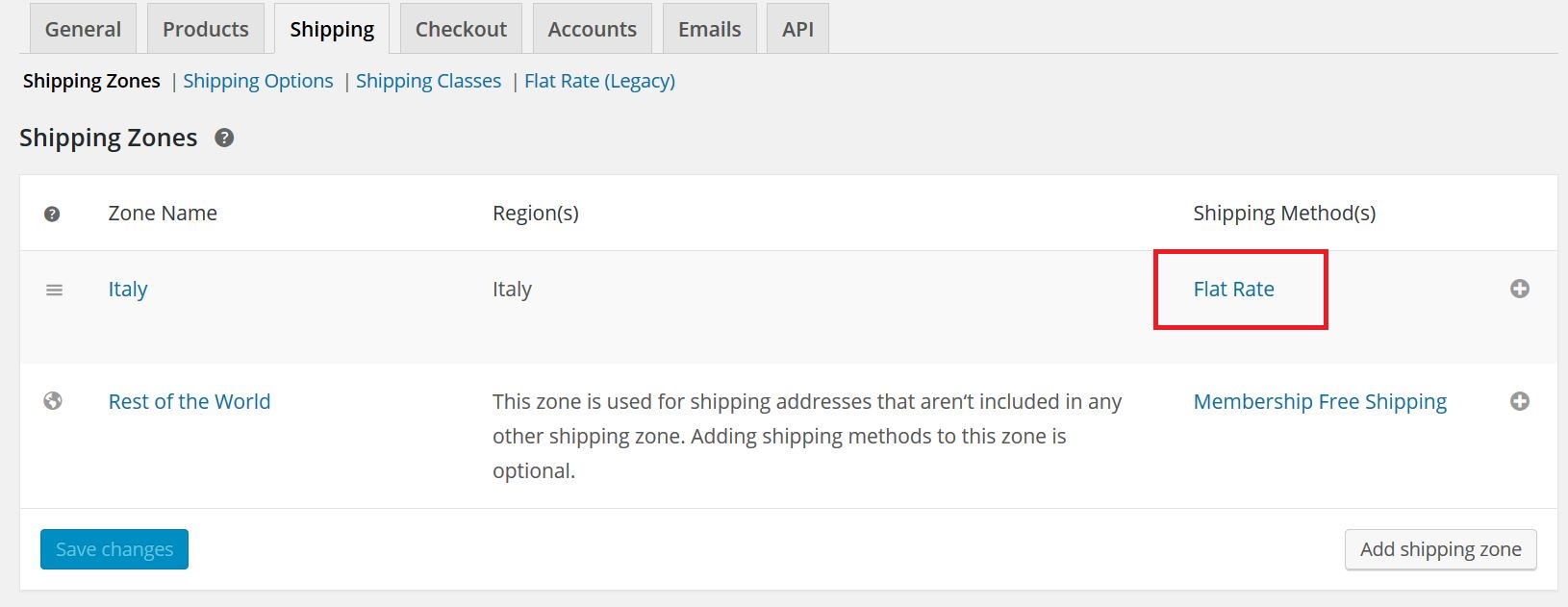Open Shipping Options sub-section
Viewport: 1568px width, 607px height.
(258, 81)
